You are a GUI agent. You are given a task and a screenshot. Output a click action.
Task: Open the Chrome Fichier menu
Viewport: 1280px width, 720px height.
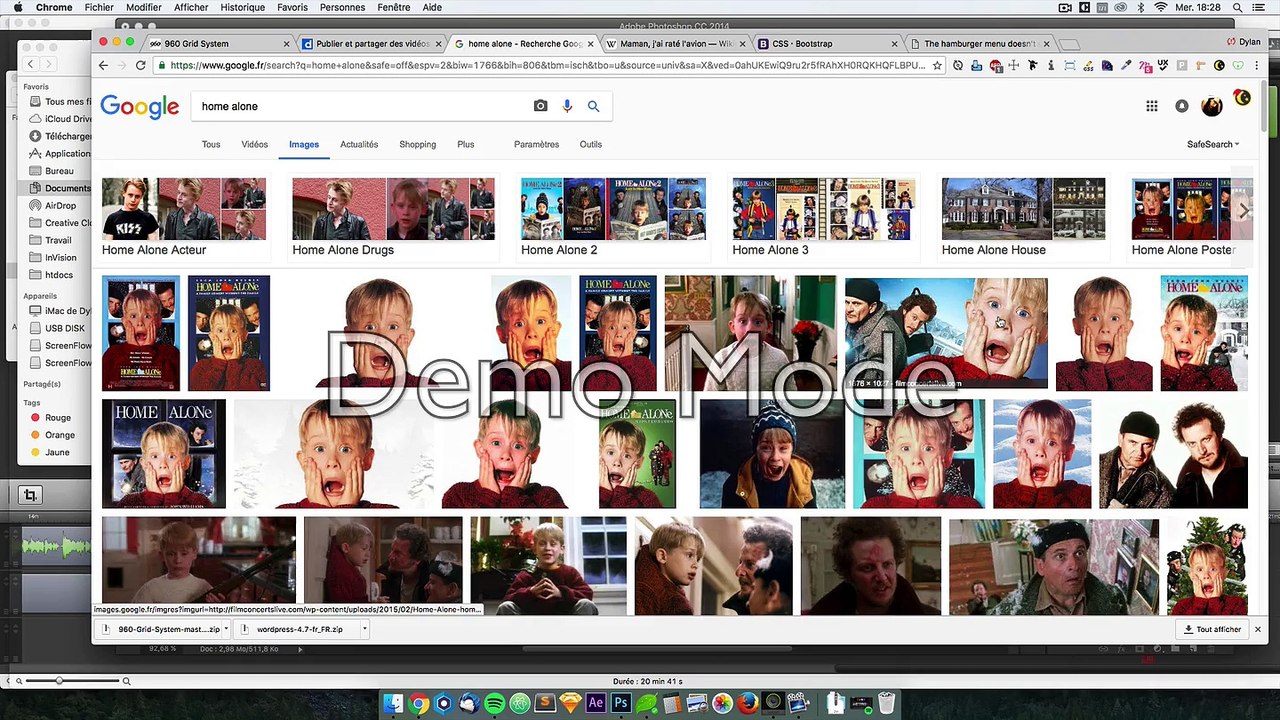99,7
